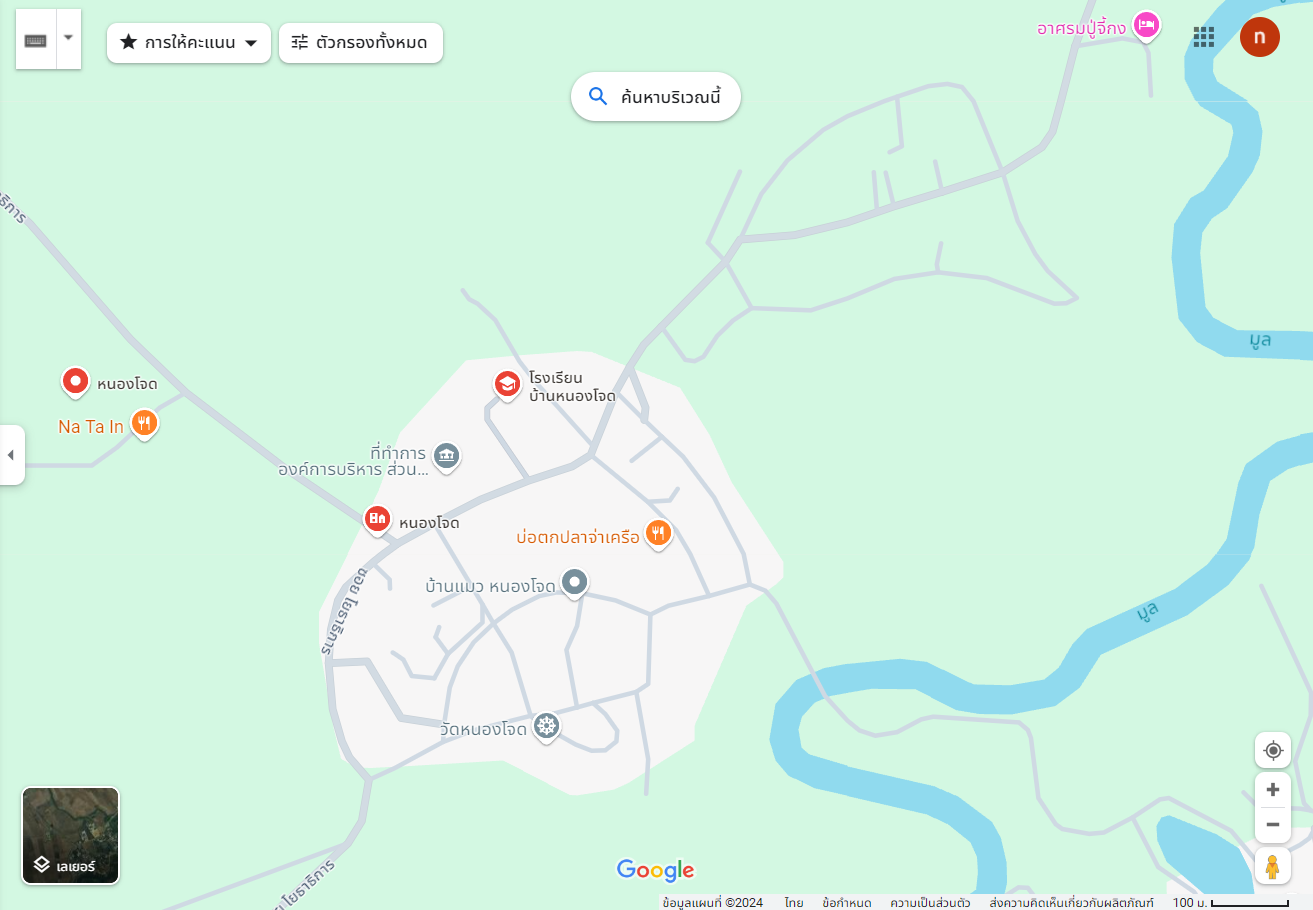
Task: Zoom in with the plus button
Action: click(x=1273, y=789)
